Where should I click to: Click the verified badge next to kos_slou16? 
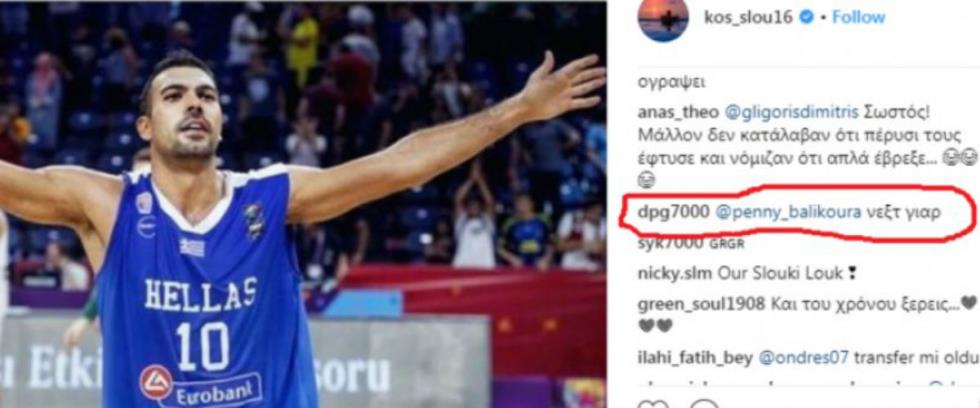[806, 17]
